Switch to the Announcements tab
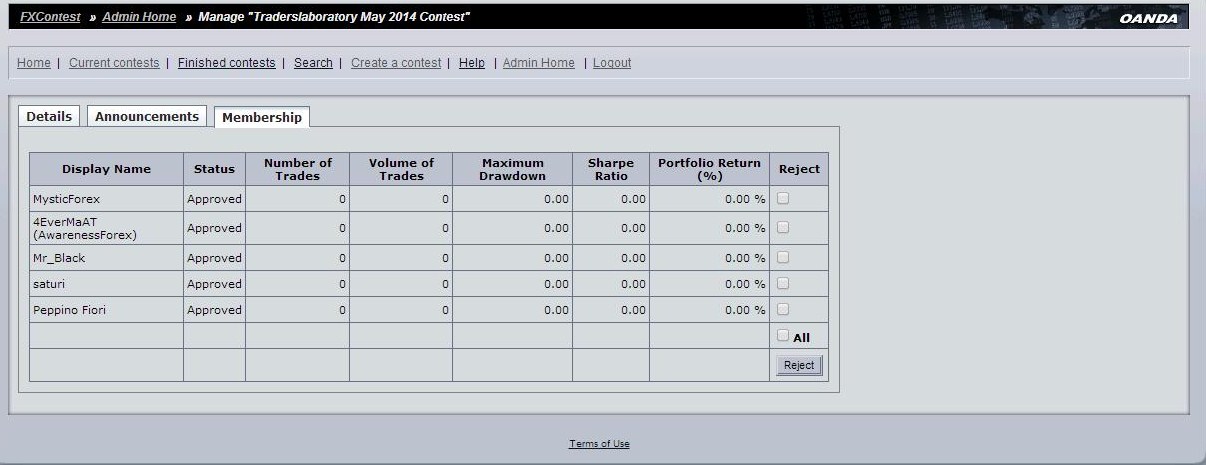Screen dimensions: 1206x465 (147, 116)
